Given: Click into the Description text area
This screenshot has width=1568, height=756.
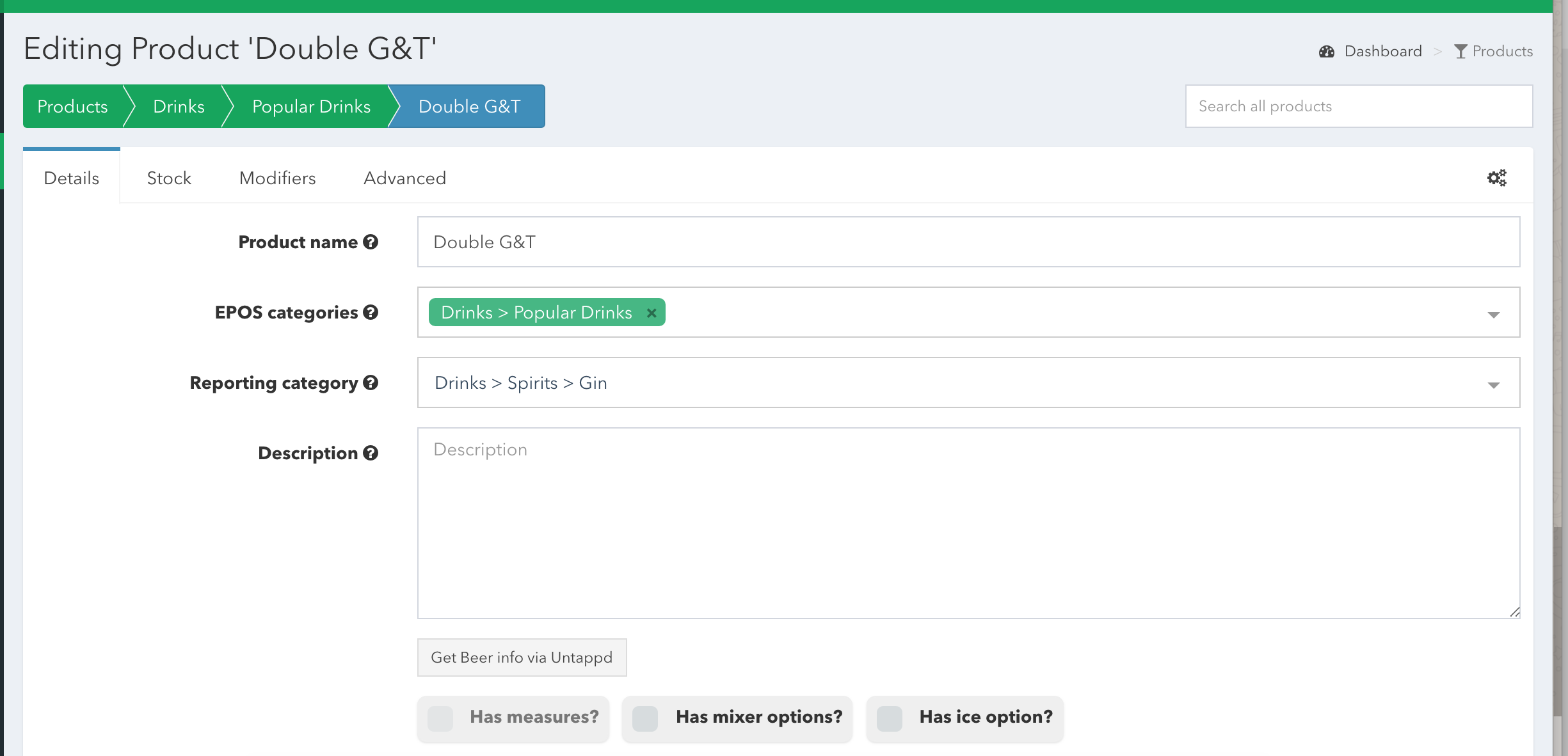Looking at the screenshot, I should point(968,523).
